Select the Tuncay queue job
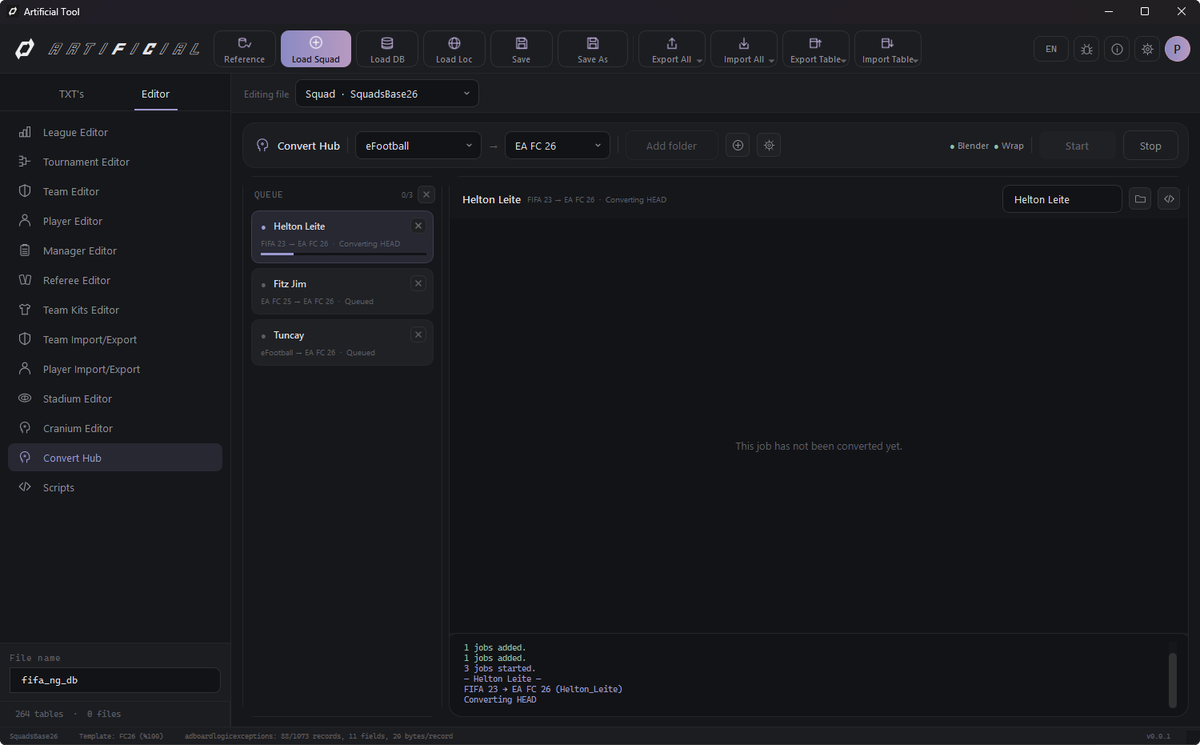 [x=342, y=342]
